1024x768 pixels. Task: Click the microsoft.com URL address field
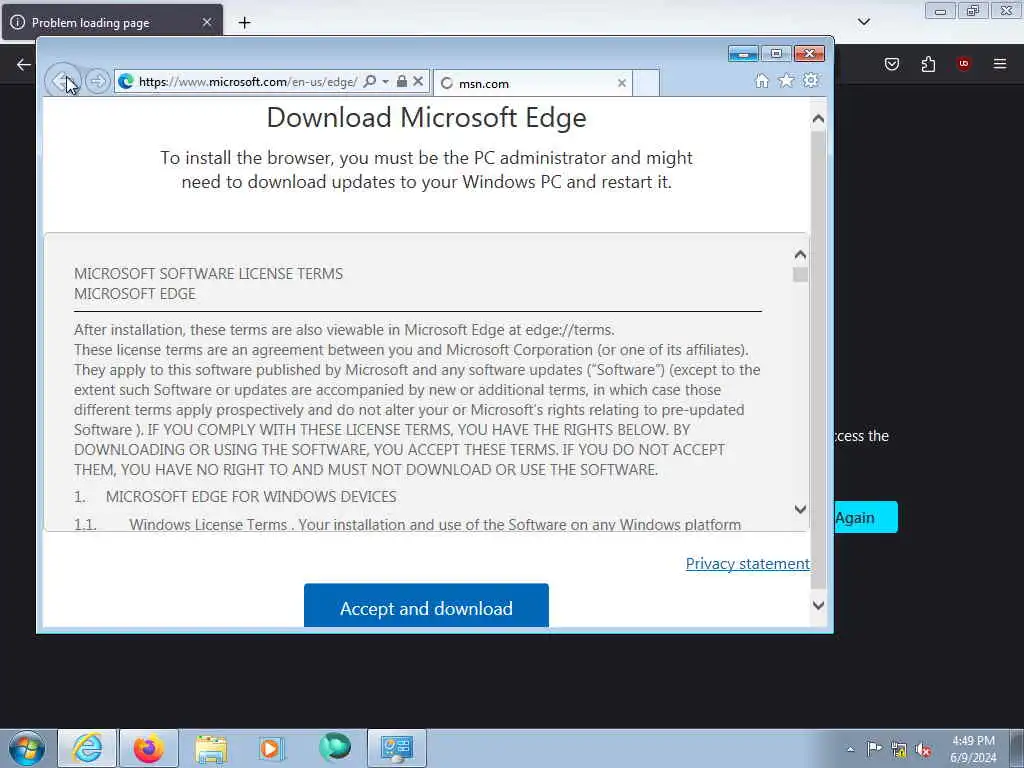(248, 82)
